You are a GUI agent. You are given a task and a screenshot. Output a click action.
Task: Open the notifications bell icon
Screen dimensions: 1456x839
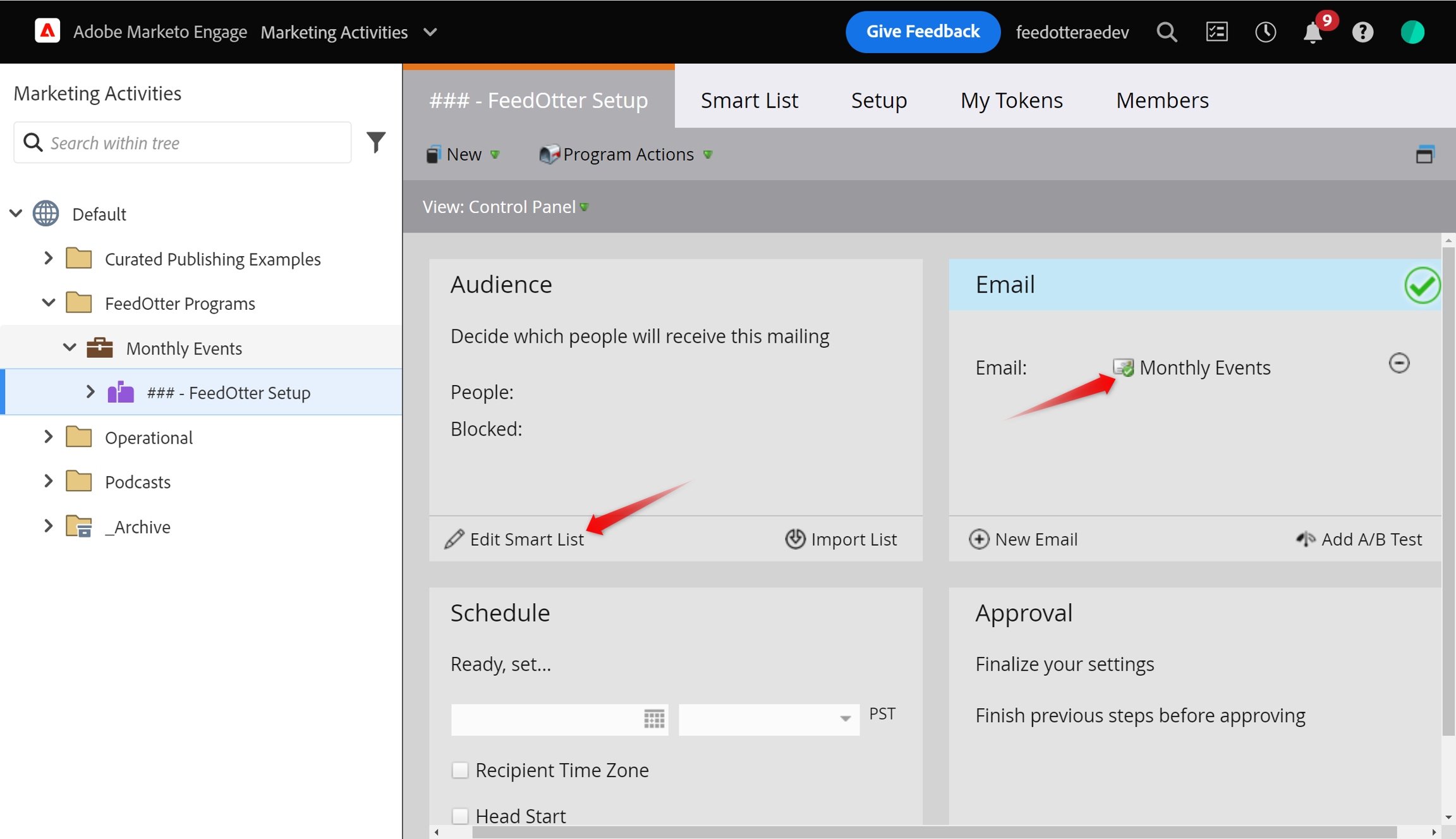click(1313, 32)
